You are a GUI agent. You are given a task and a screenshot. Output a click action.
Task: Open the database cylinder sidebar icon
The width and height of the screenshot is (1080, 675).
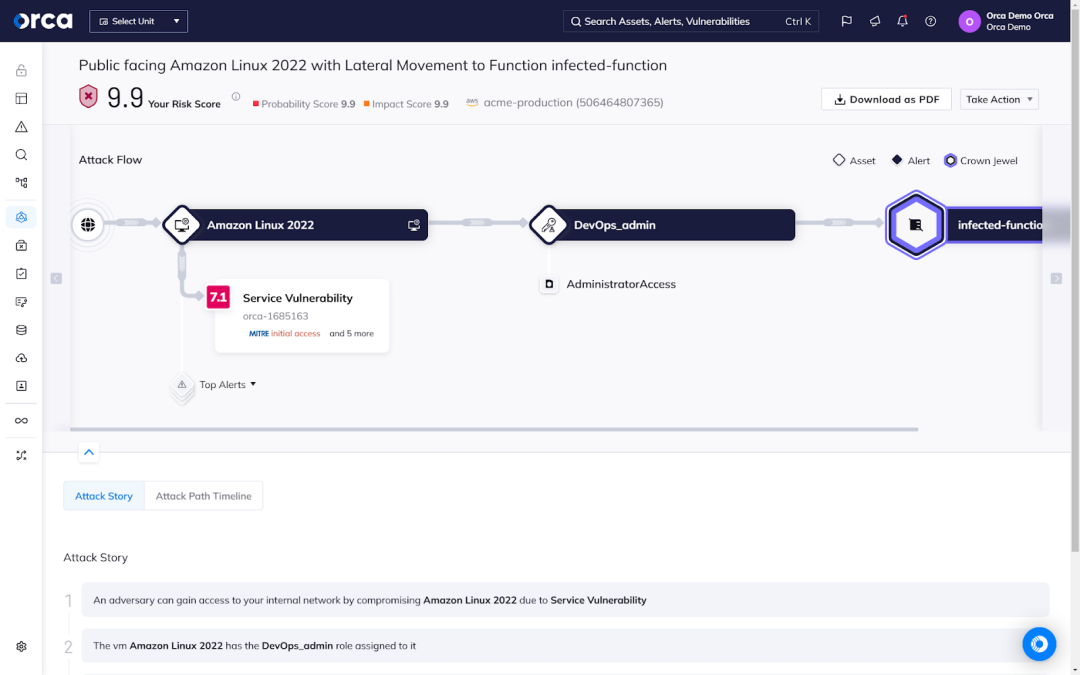coord(21,330)
